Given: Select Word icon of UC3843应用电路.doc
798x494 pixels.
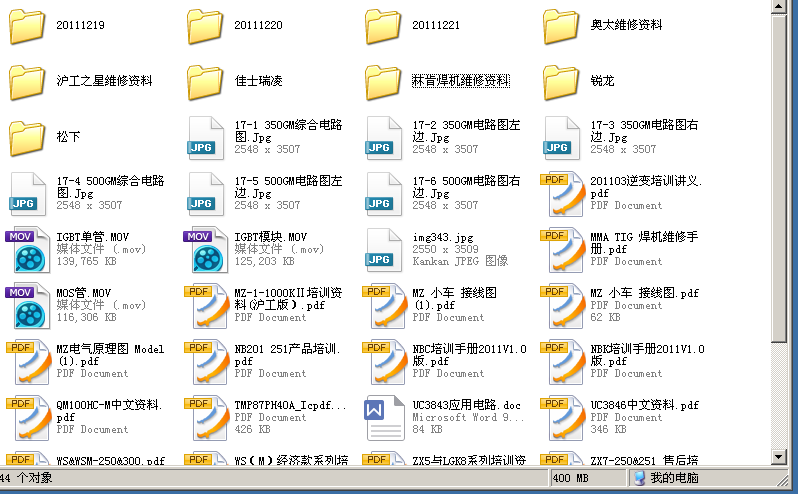Looking at the screenshot, I should [x=384, y=418].
